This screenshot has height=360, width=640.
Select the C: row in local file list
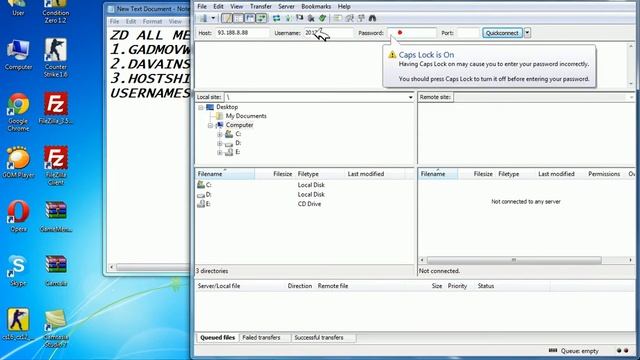pos(305,185)
